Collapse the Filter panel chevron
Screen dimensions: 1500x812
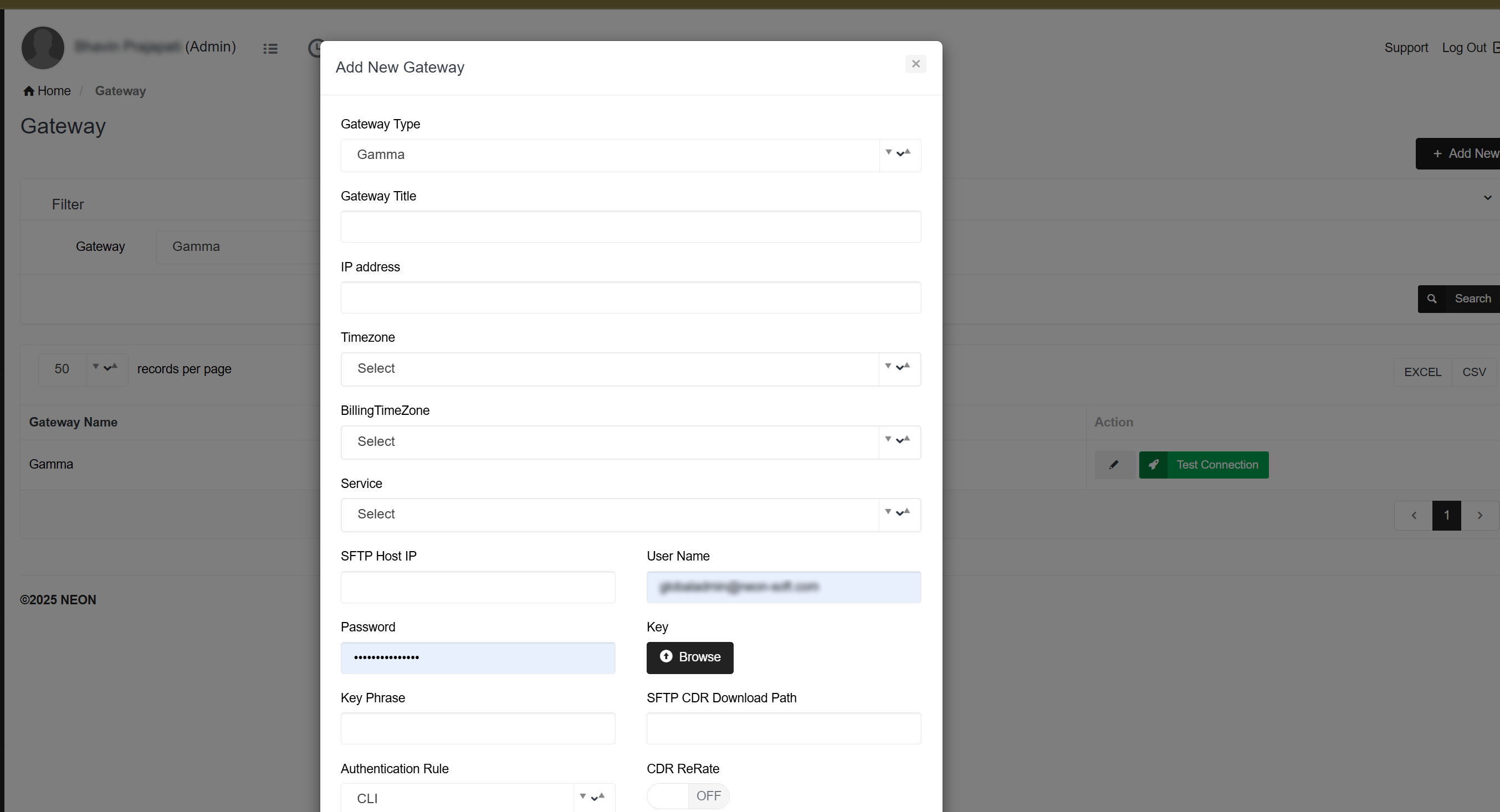click(x=1487, y=198)
